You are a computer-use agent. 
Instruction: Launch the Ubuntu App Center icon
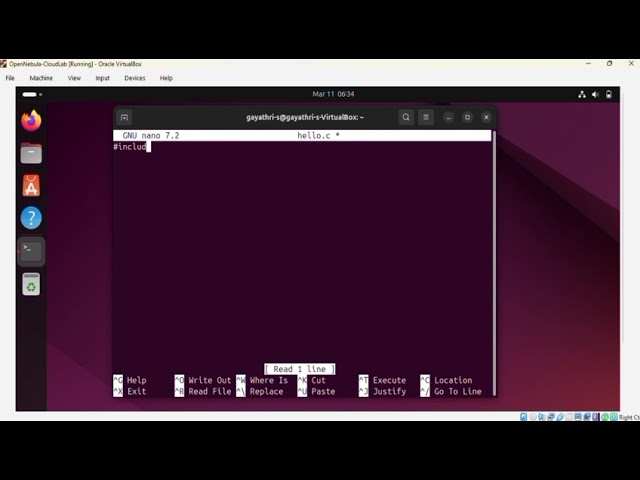tap(31, 185)
